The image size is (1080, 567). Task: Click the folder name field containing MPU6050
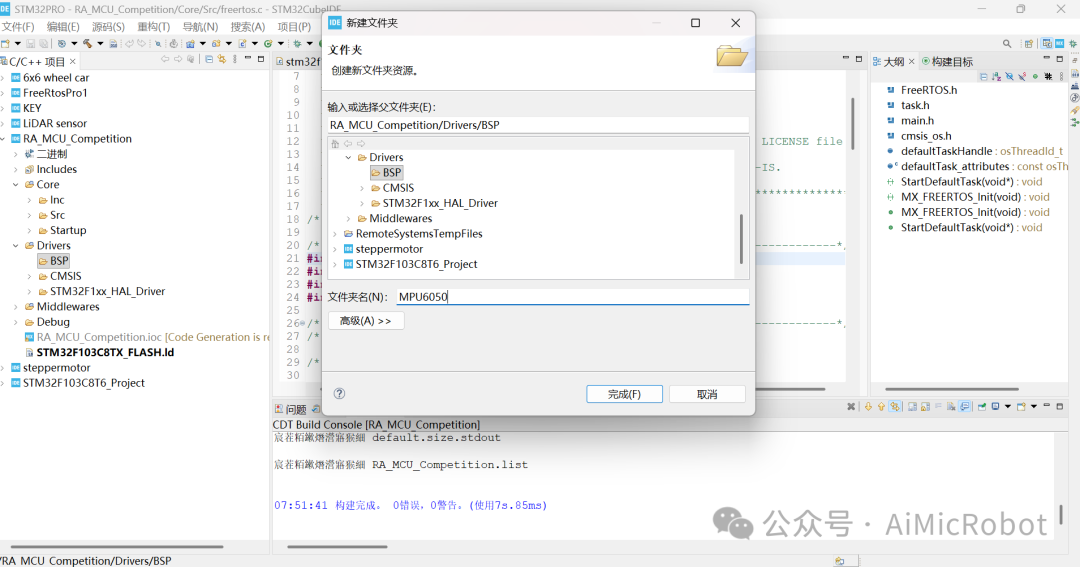coord(572,297)
